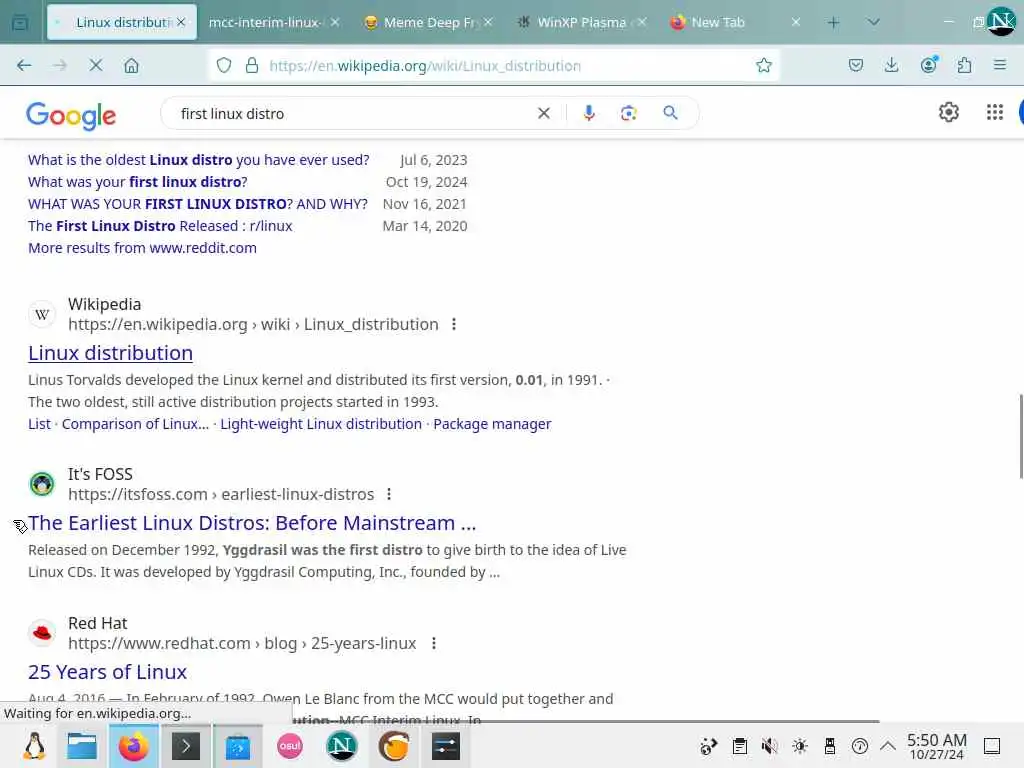Image resolution: width=1024 pixels, height=768 pixels.
Task: Open Google quick settings gear
Action: click(x=948, y=112)
